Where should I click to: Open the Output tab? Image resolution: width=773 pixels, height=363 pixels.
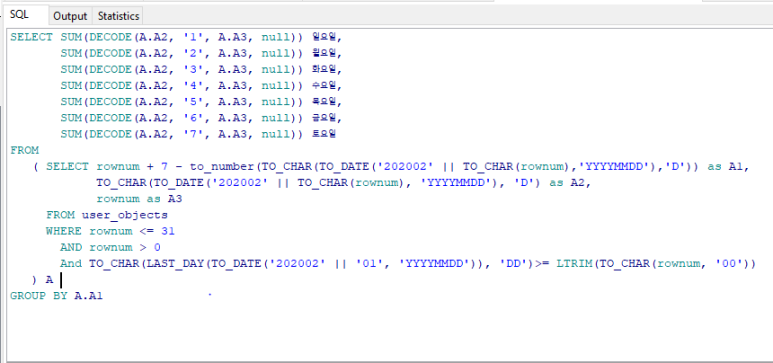coord(70,16)
